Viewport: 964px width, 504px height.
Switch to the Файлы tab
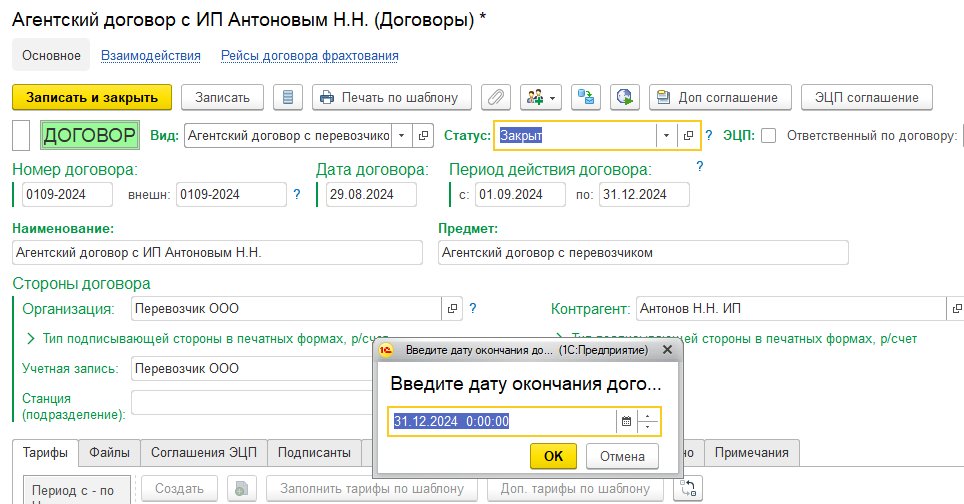click(109, 453)
